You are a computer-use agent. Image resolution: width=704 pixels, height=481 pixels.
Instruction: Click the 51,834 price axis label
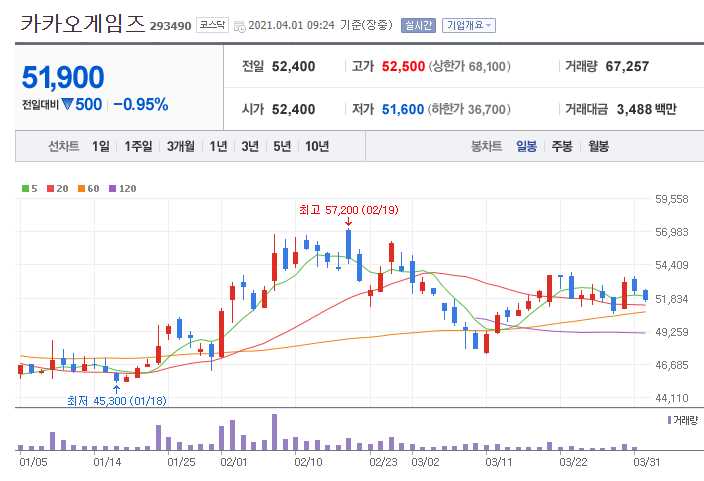pos(672,299)
